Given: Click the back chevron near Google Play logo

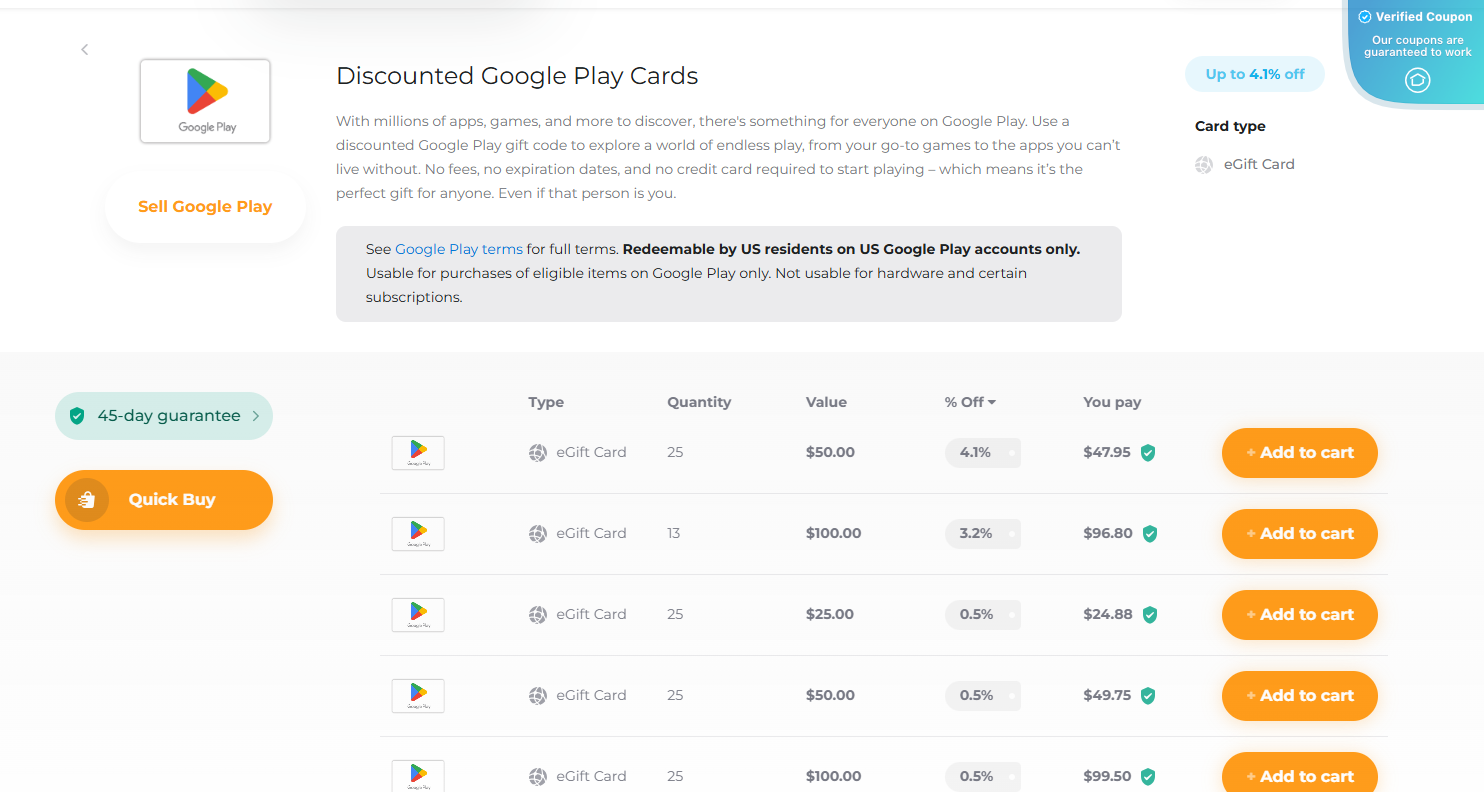Looking at the screenshot, I should pyautogui.click(x=84, y=49).
